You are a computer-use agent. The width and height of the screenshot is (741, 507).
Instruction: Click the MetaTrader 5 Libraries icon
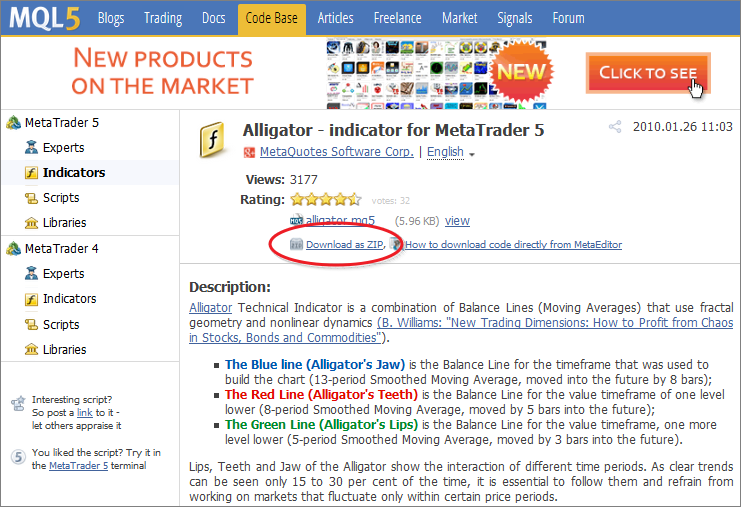[x=31, y=223]
